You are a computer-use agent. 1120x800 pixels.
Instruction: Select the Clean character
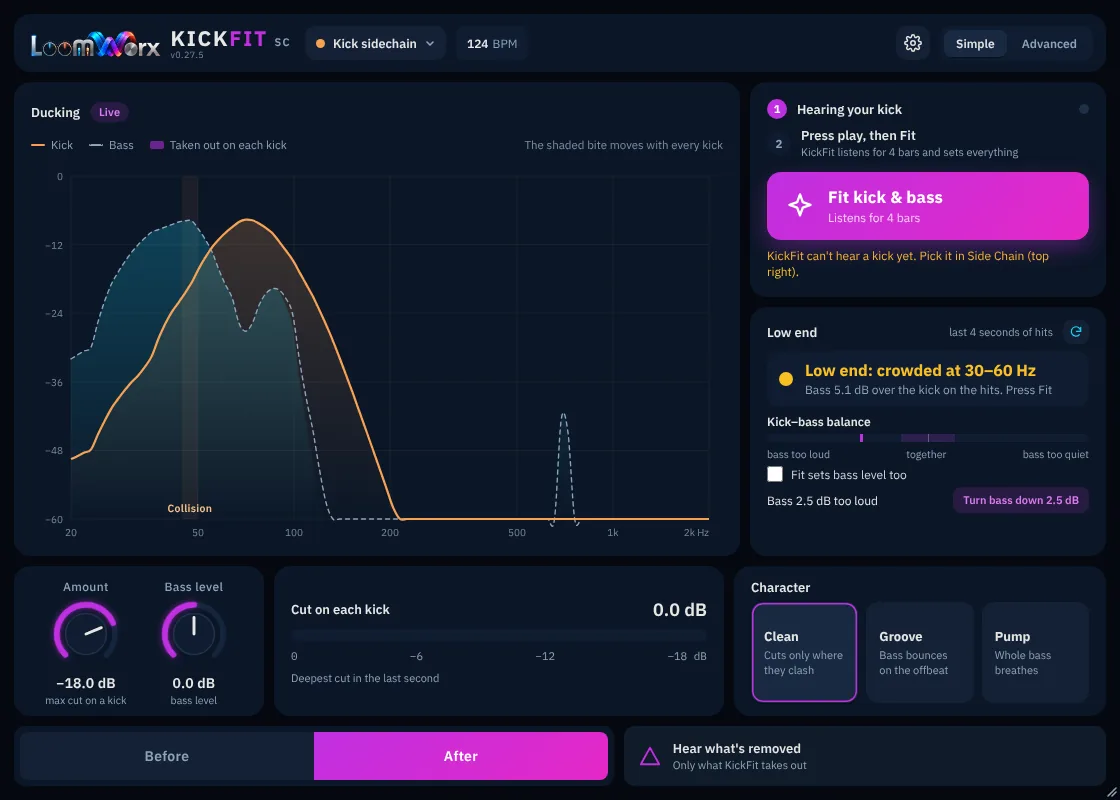click(x=804, y=653)
